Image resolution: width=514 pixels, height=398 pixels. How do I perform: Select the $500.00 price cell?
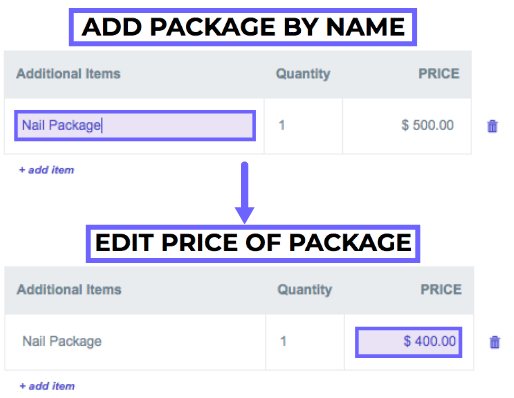[x=427, y=125]
